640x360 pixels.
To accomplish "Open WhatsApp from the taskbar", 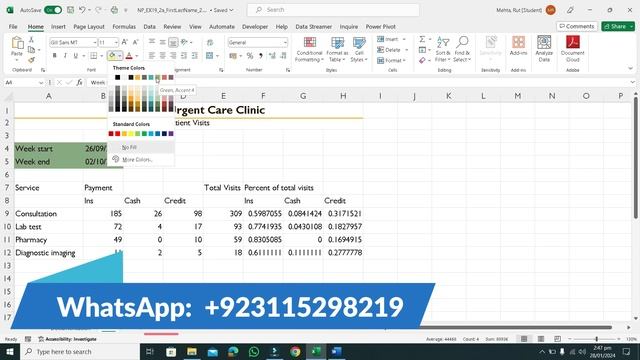I will pos(253,351).
